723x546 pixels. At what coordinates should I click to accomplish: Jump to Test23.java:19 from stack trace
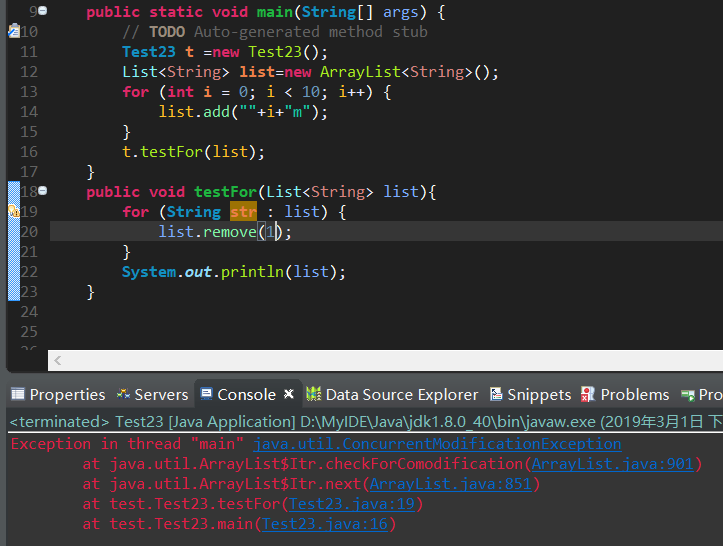pyautogui.click(x=352, y=504)
